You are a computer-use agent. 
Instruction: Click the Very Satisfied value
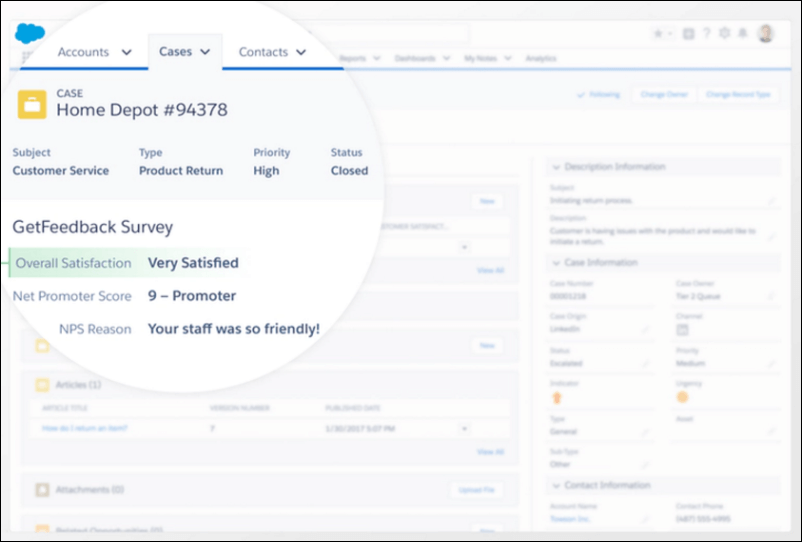pyautogui.click(x=193, y=263)
